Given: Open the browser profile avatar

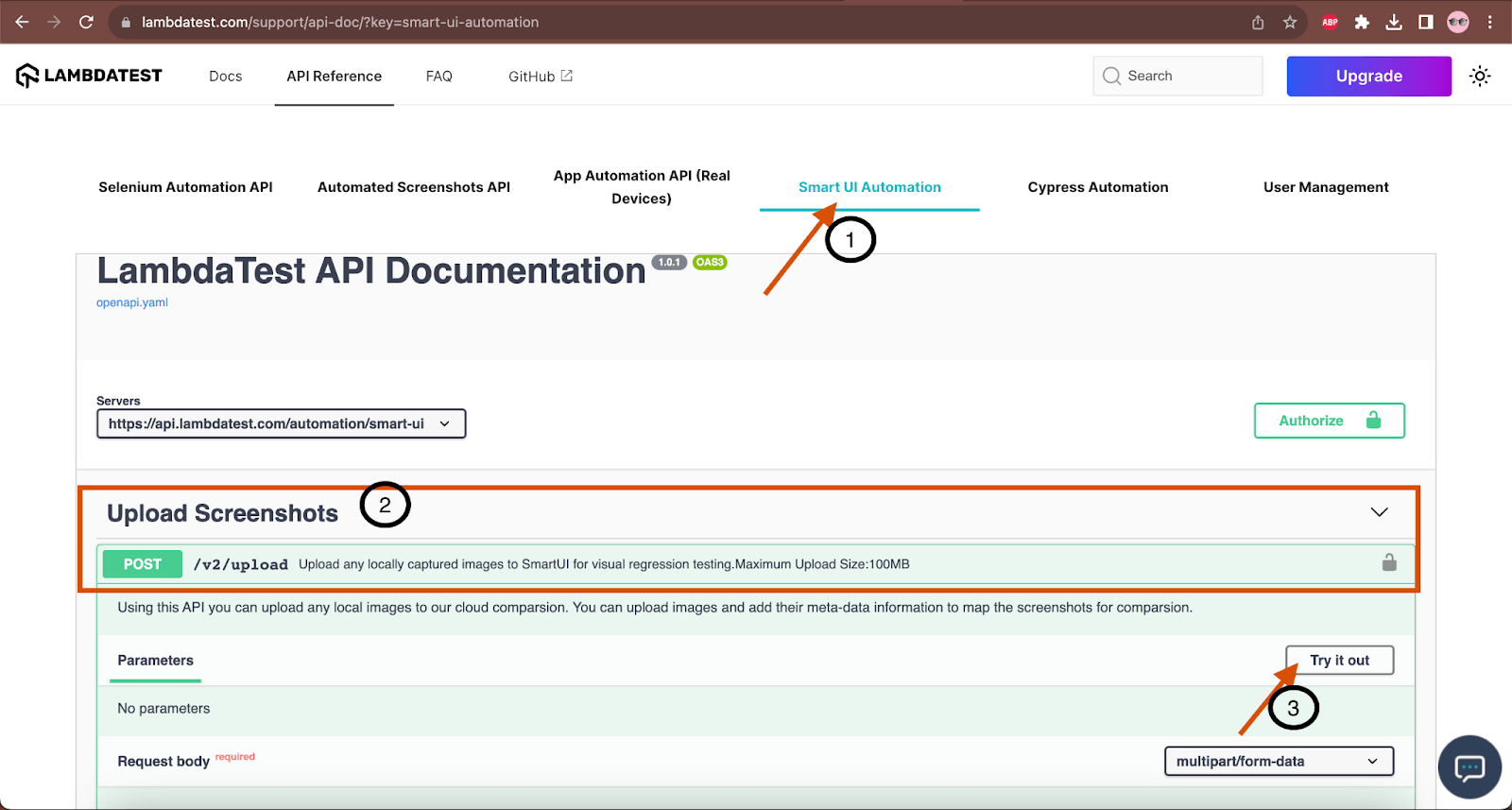Looking at the screenshot, I should tap(1458, 22).
